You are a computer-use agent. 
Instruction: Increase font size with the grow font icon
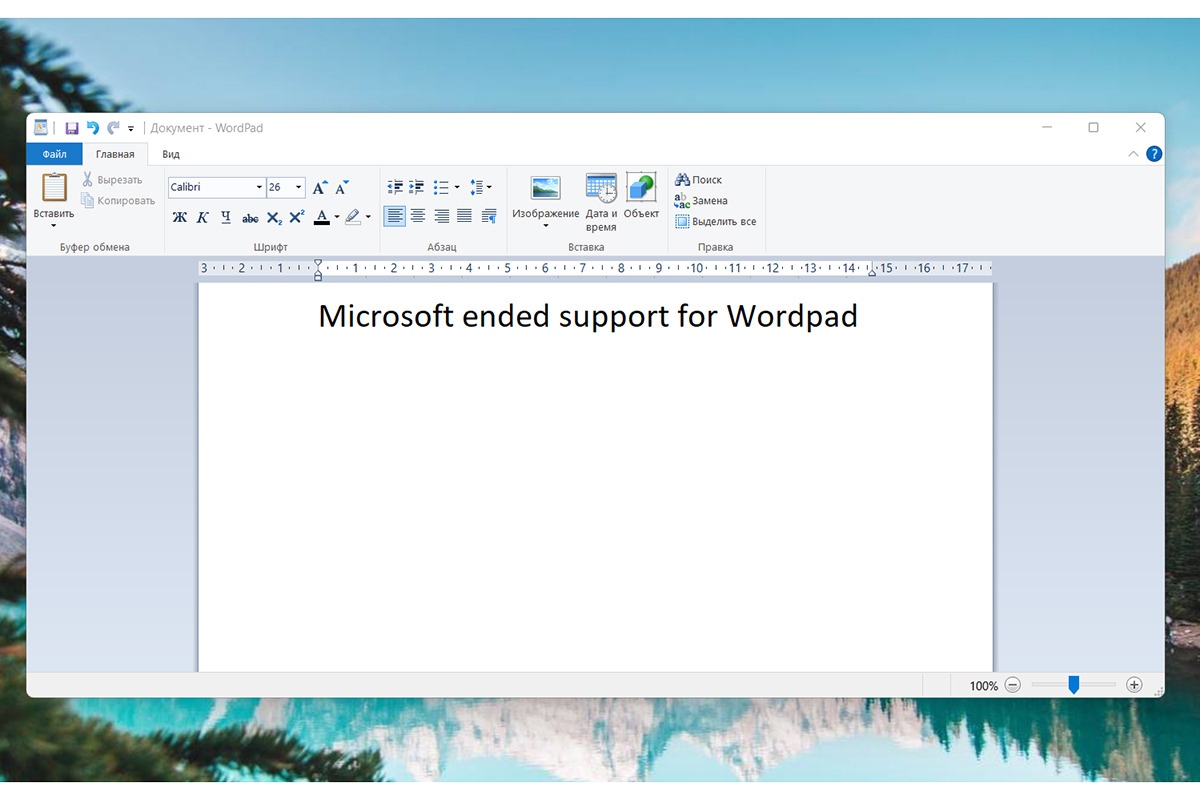(320, 187)
